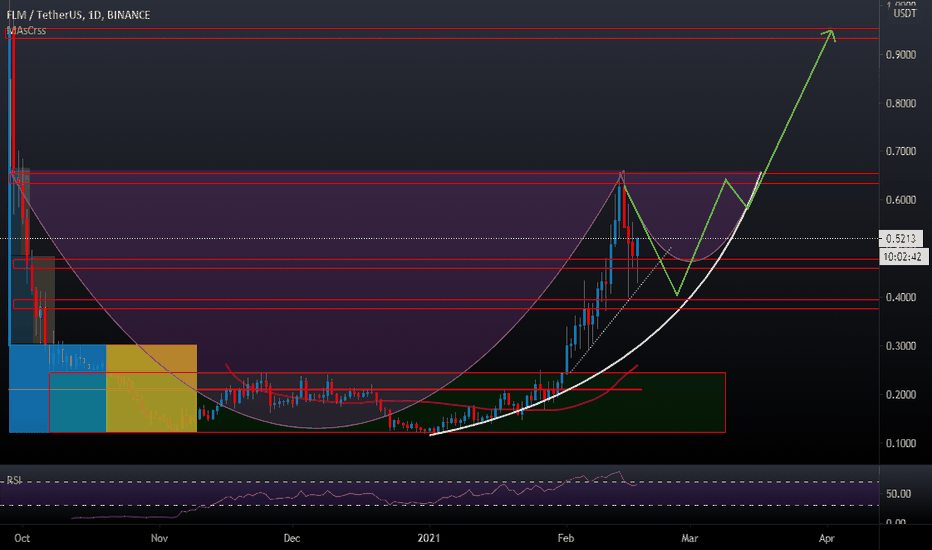
Task: Click the 50.00 RSI scale label
Action: pos(898,494)
